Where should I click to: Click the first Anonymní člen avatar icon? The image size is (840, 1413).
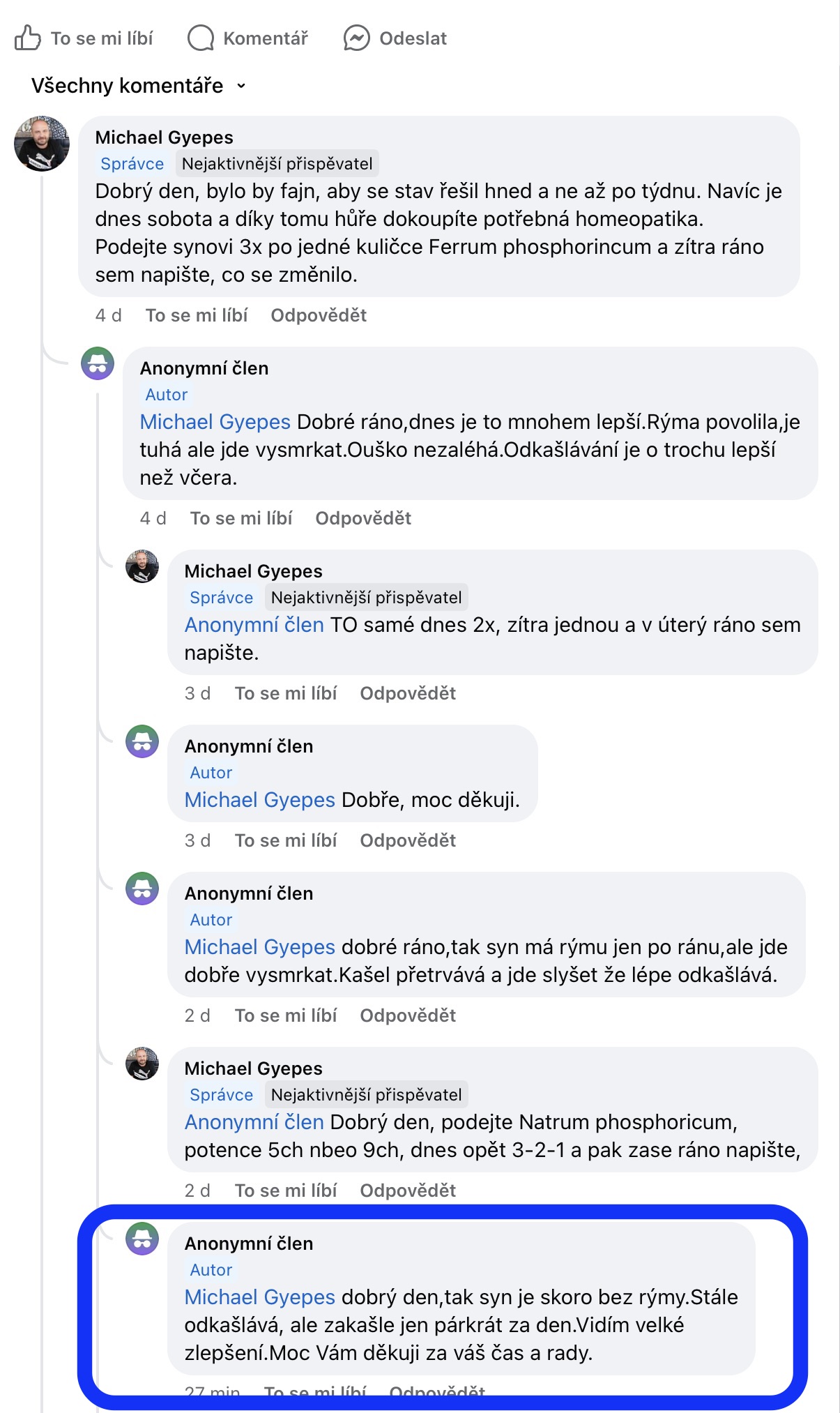[x=98, y=363]
